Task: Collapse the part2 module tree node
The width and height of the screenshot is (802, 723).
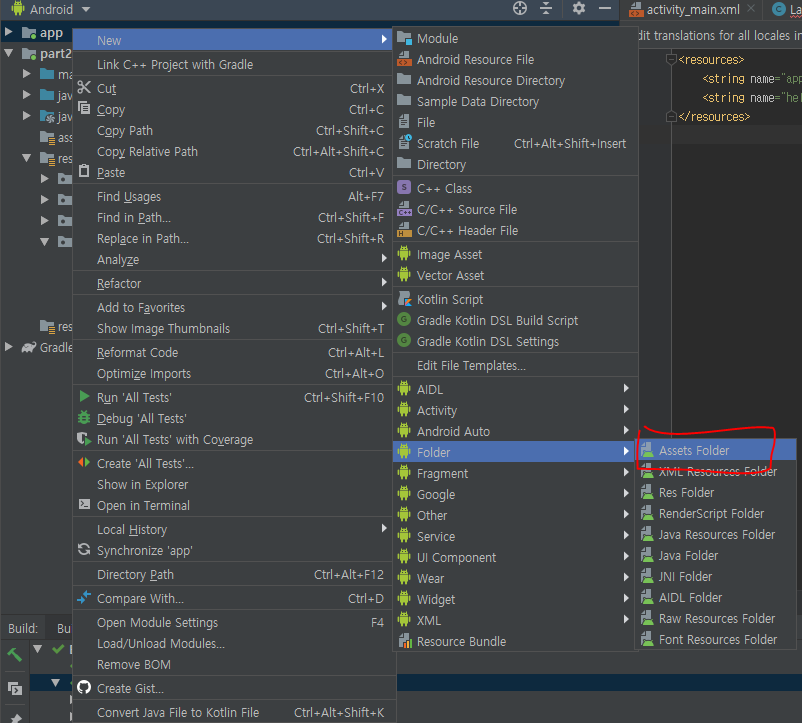Action: (9, 53)
